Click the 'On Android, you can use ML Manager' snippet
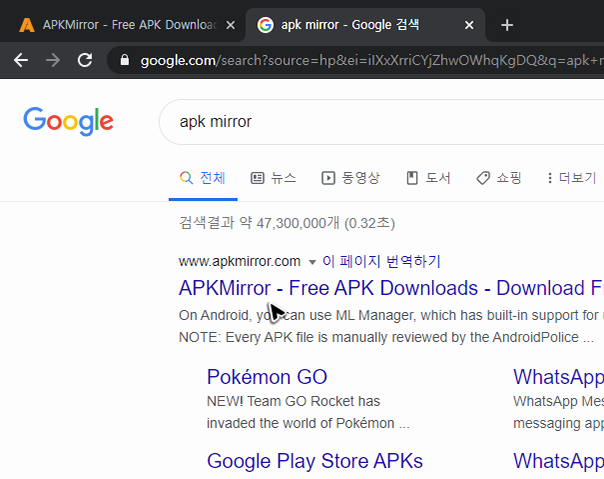This screenshot has height=479, width=604. (390, 315)
